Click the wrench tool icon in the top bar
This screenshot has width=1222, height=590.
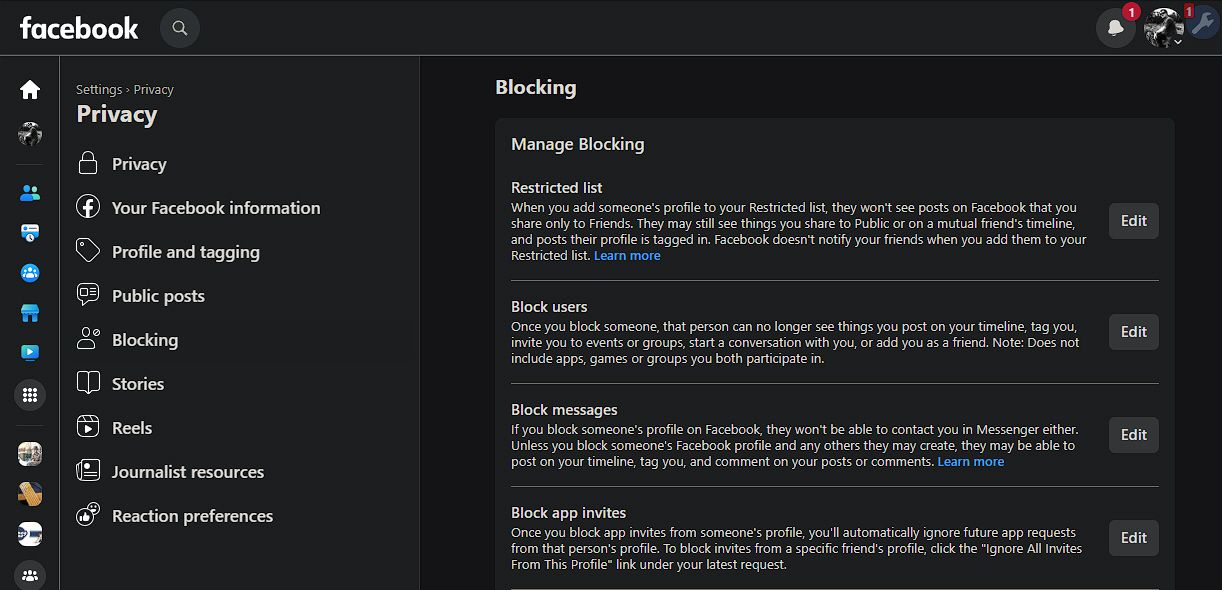(1205, 28)
